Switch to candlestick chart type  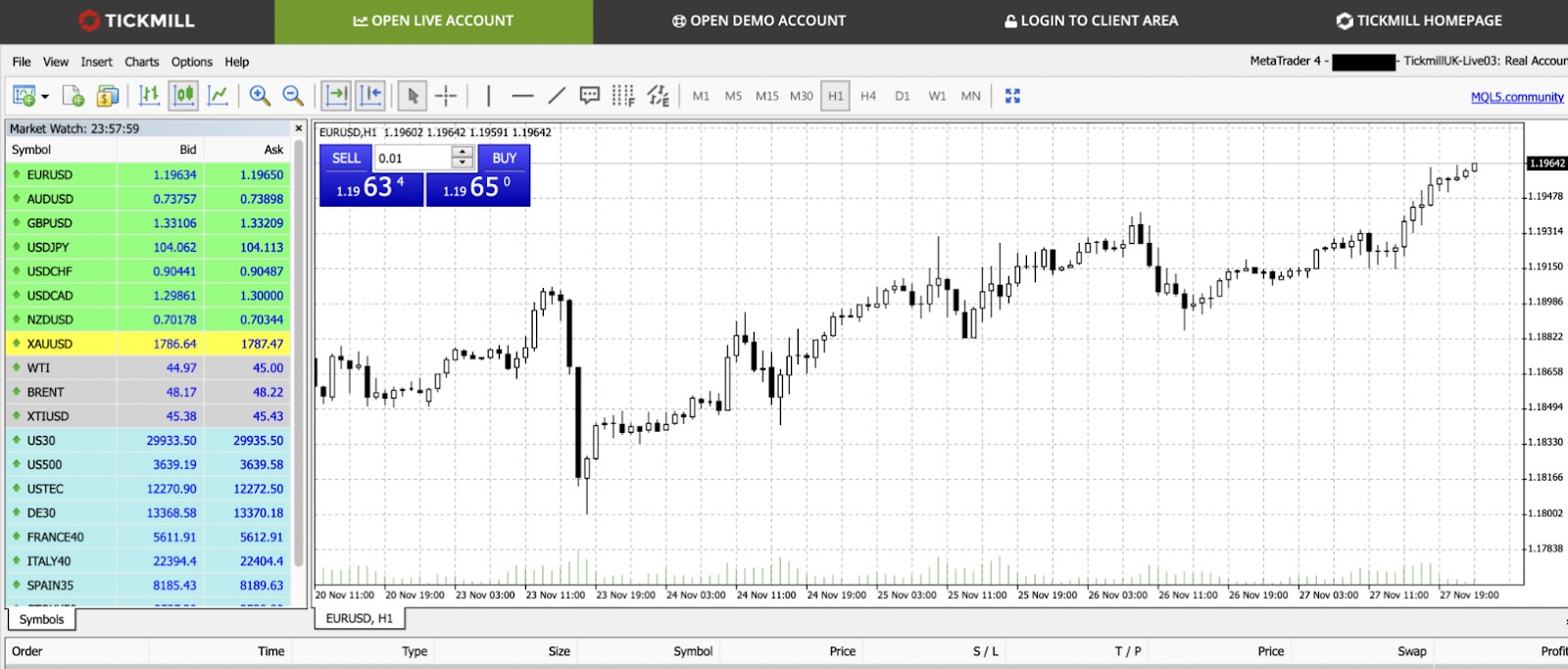tap(183, 95)
